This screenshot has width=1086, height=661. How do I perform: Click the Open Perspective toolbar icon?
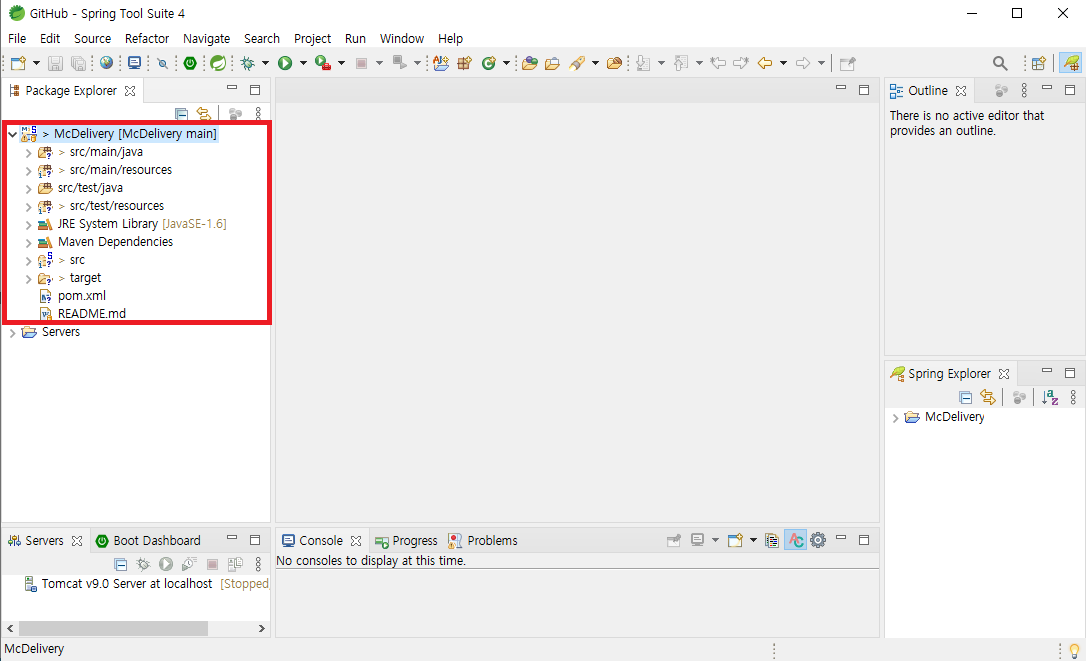(1038, 63)
